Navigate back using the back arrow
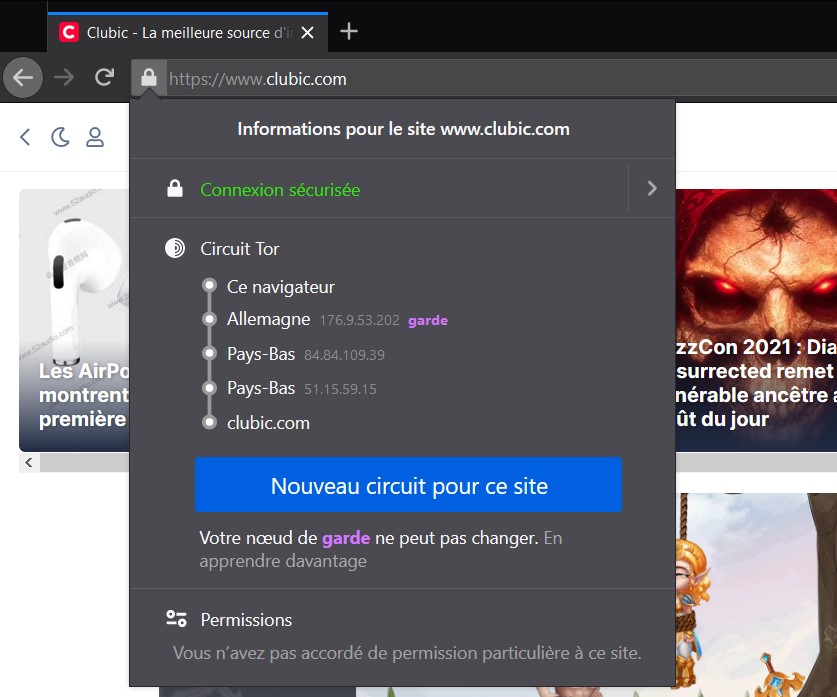Screen dimensions: 837x697 [x=22, y=77]
